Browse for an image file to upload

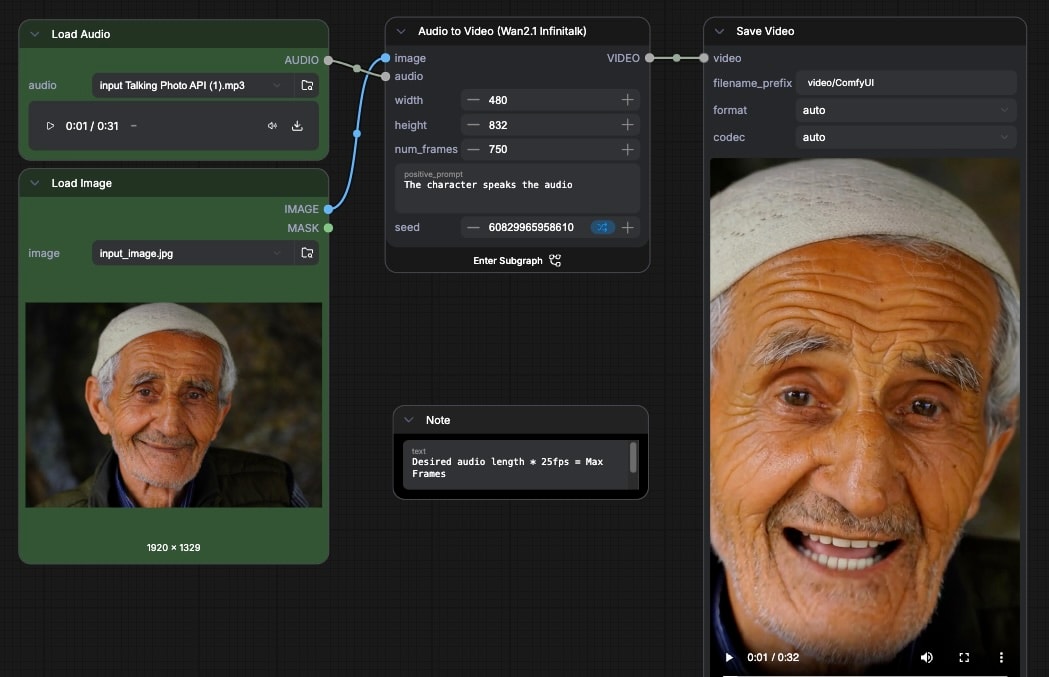[x=307, y=254]
